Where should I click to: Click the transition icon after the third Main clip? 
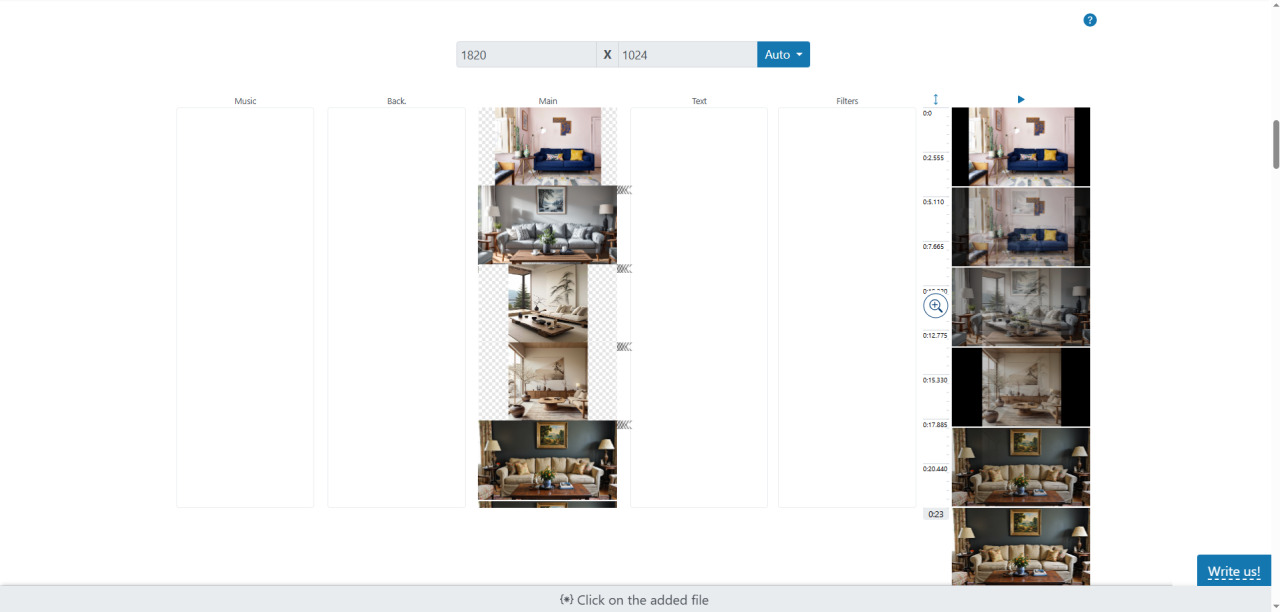pos(624,347)
